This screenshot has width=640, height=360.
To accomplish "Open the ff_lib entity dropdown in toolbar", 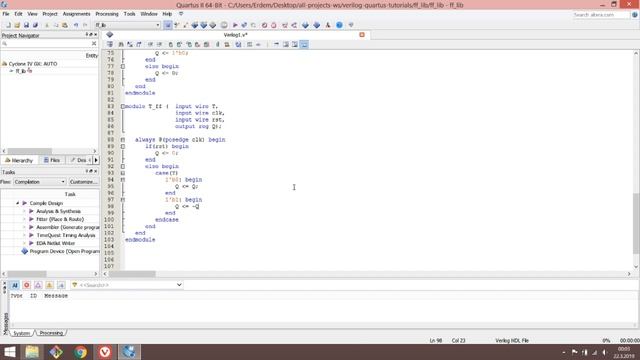I will click(127, 25).
